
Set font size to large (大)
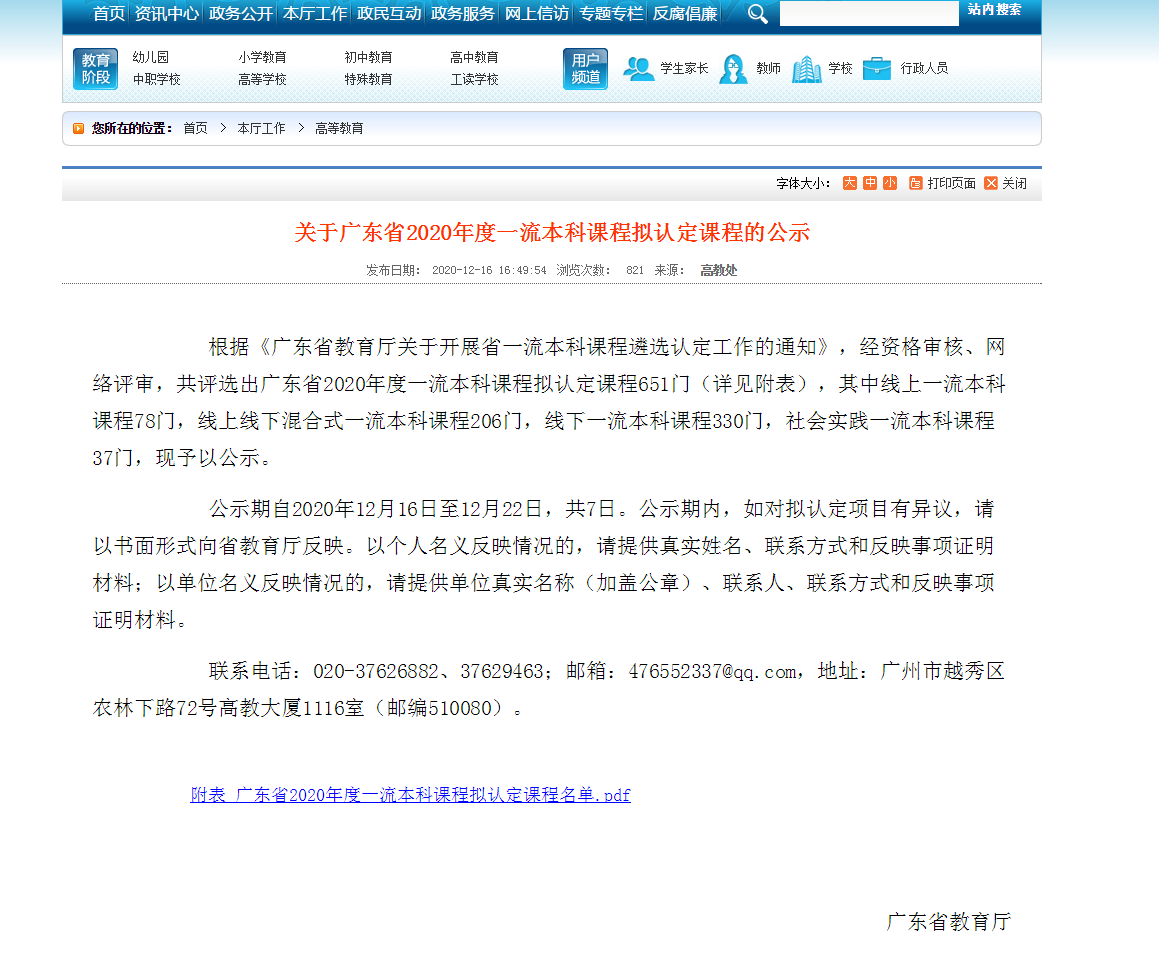[x=850, y=183]
